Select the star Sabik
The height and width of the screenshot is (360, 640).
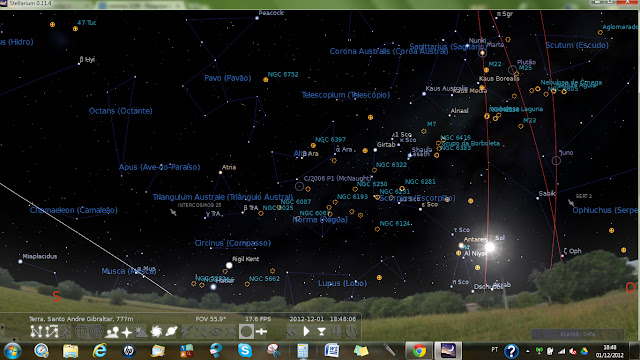[538, 198]
